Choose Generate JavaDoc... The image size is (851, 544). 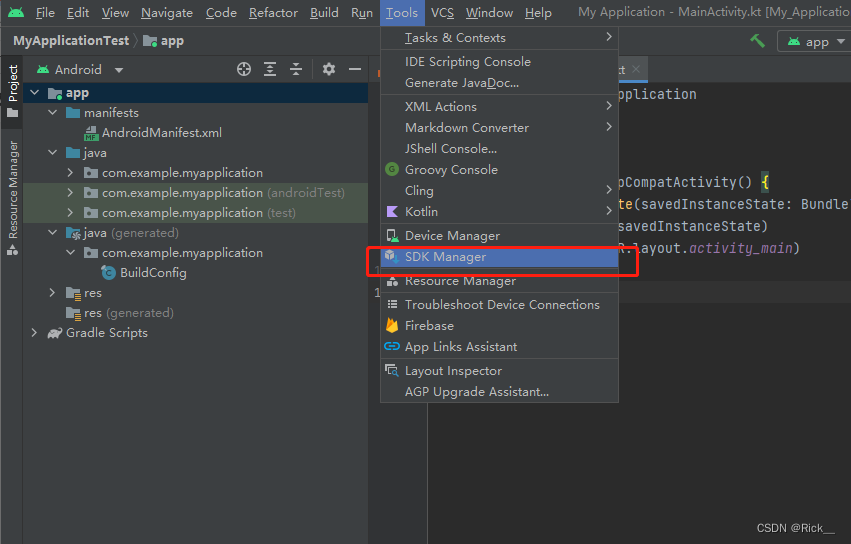[499, 83]
